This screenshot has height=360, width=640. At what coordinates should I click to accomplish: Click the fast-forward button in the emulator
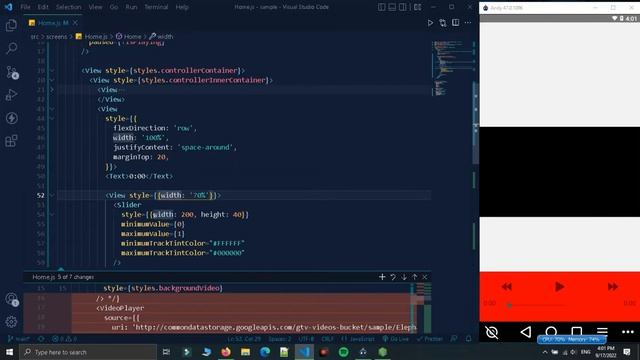pyautogui.click(x=613, y=287)
